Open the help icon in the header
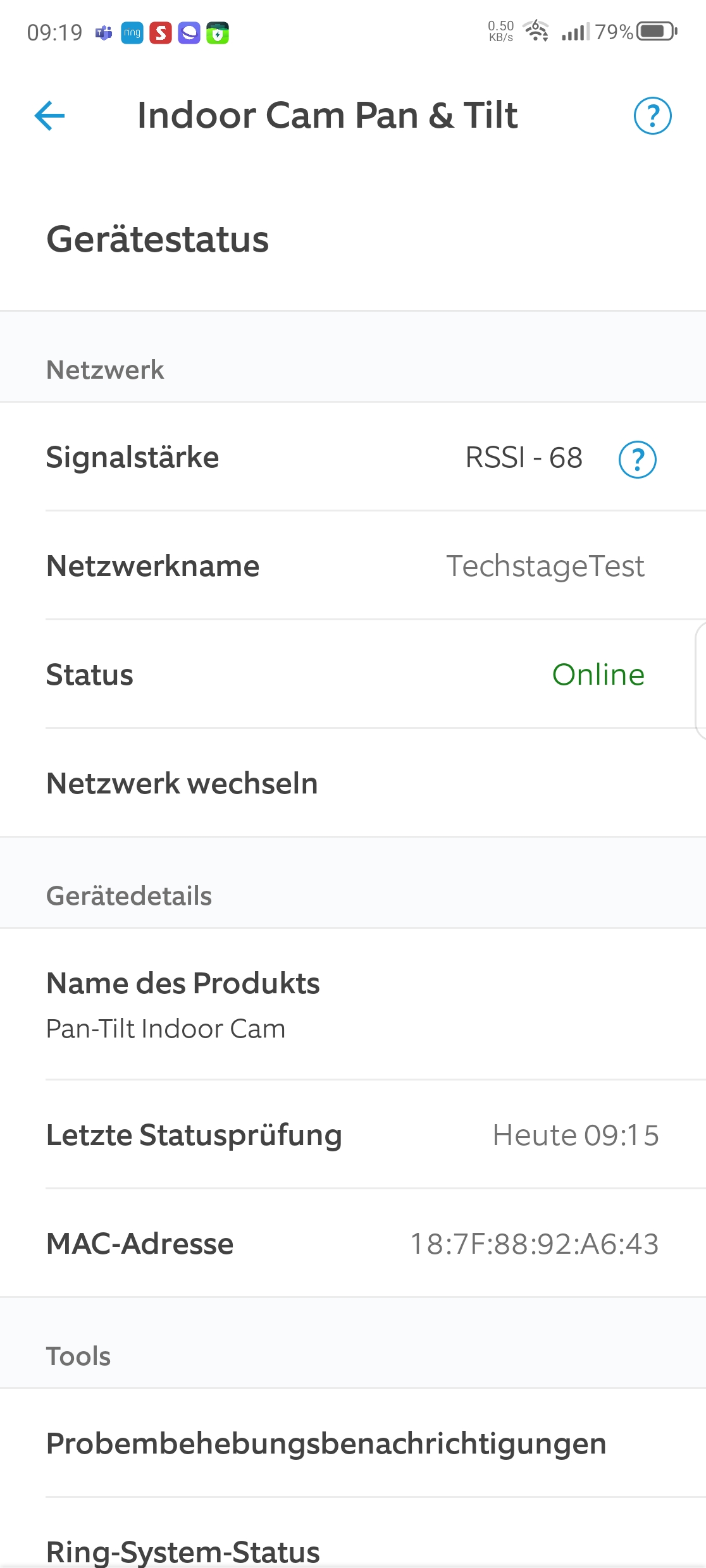 (x=652, y=116)
